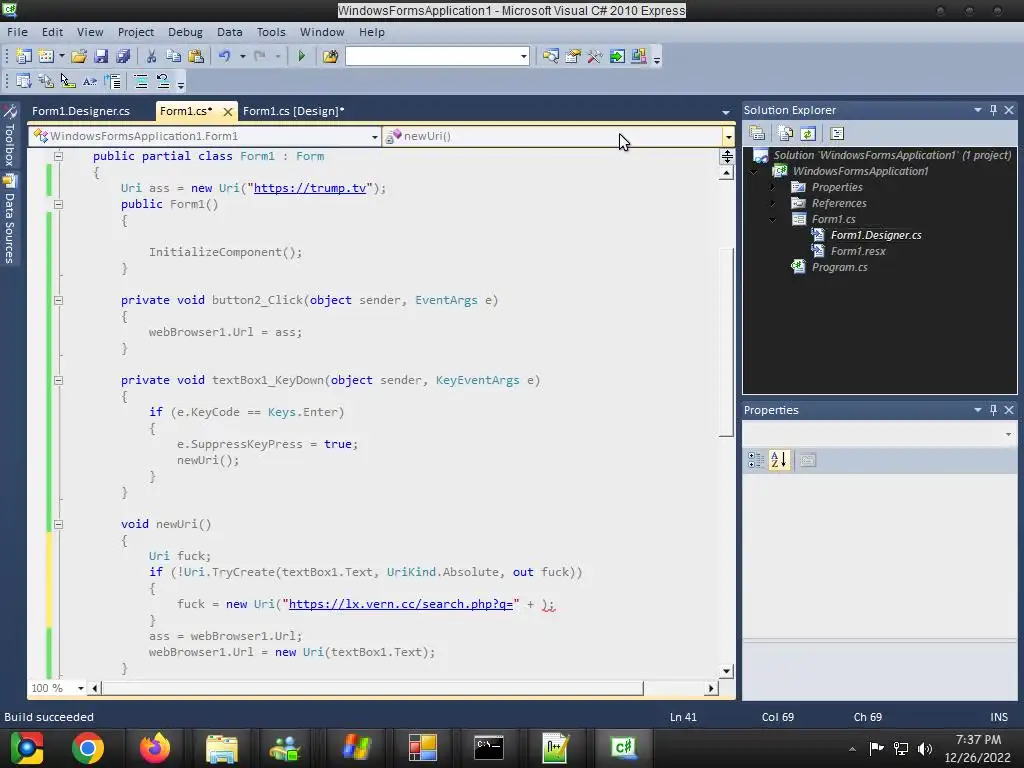Collapse the button2_Click method outline
Image resolution: width=1024 pixels, height=768 pixels.
pos(58,300)
